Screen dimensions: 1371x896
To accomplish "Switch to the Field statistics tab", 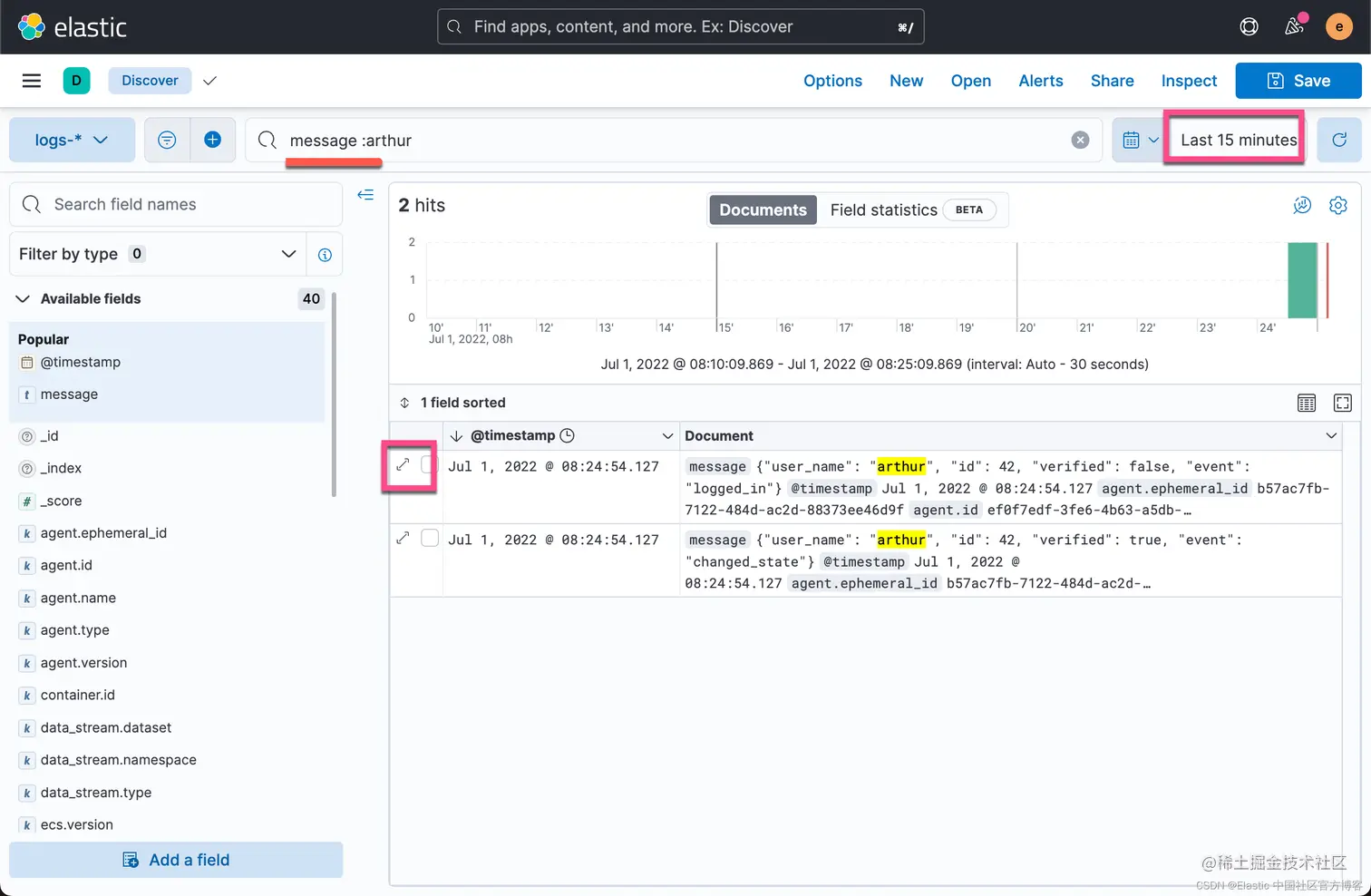I will pos(912,210).
